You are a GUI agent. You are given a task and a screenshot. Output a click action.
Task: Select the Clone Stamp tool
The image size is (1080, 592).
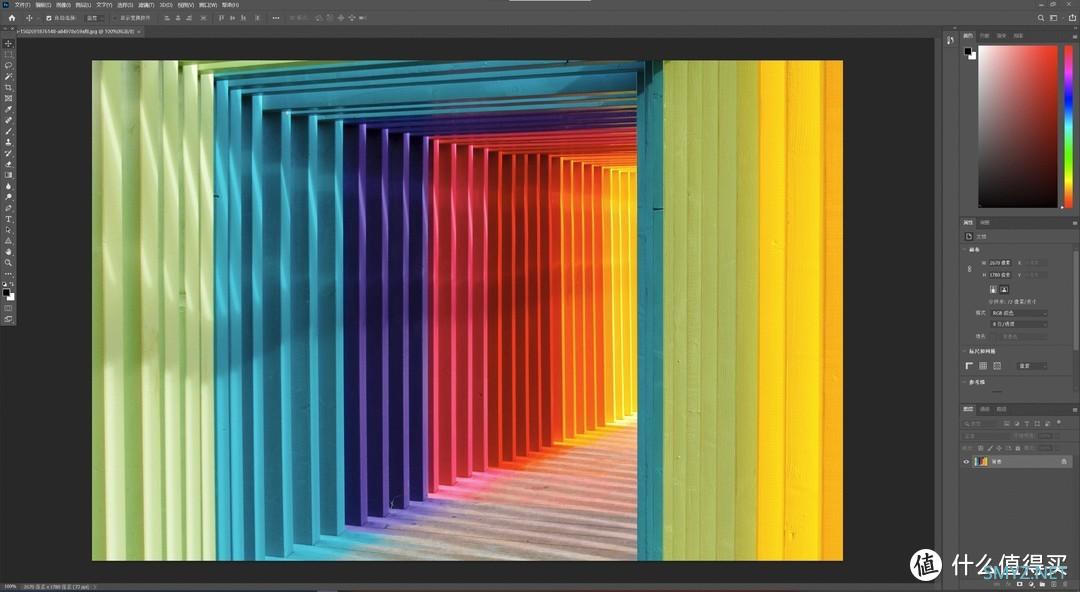9,143
